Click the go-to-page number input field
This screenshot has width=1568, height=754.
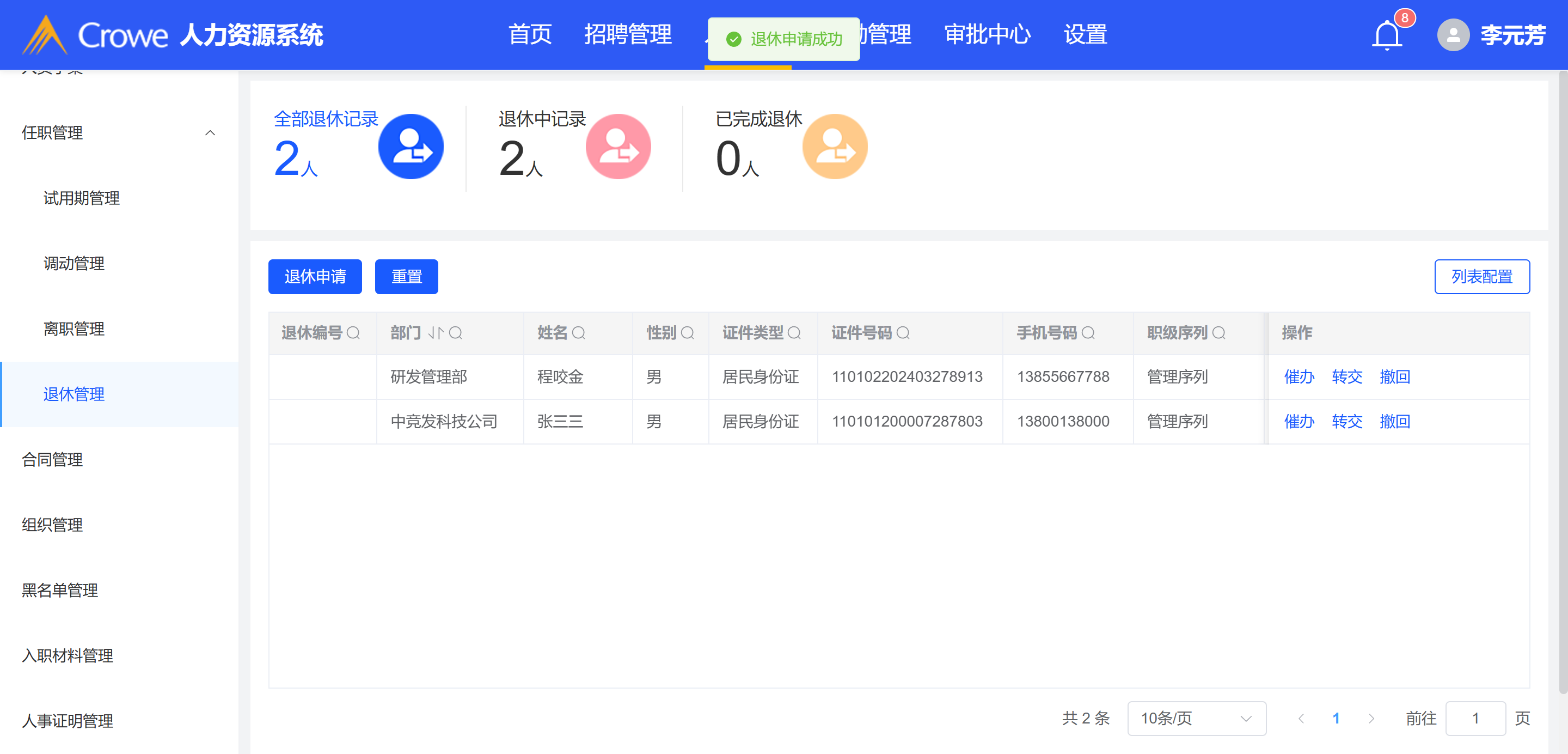(x=1475, y=718)
